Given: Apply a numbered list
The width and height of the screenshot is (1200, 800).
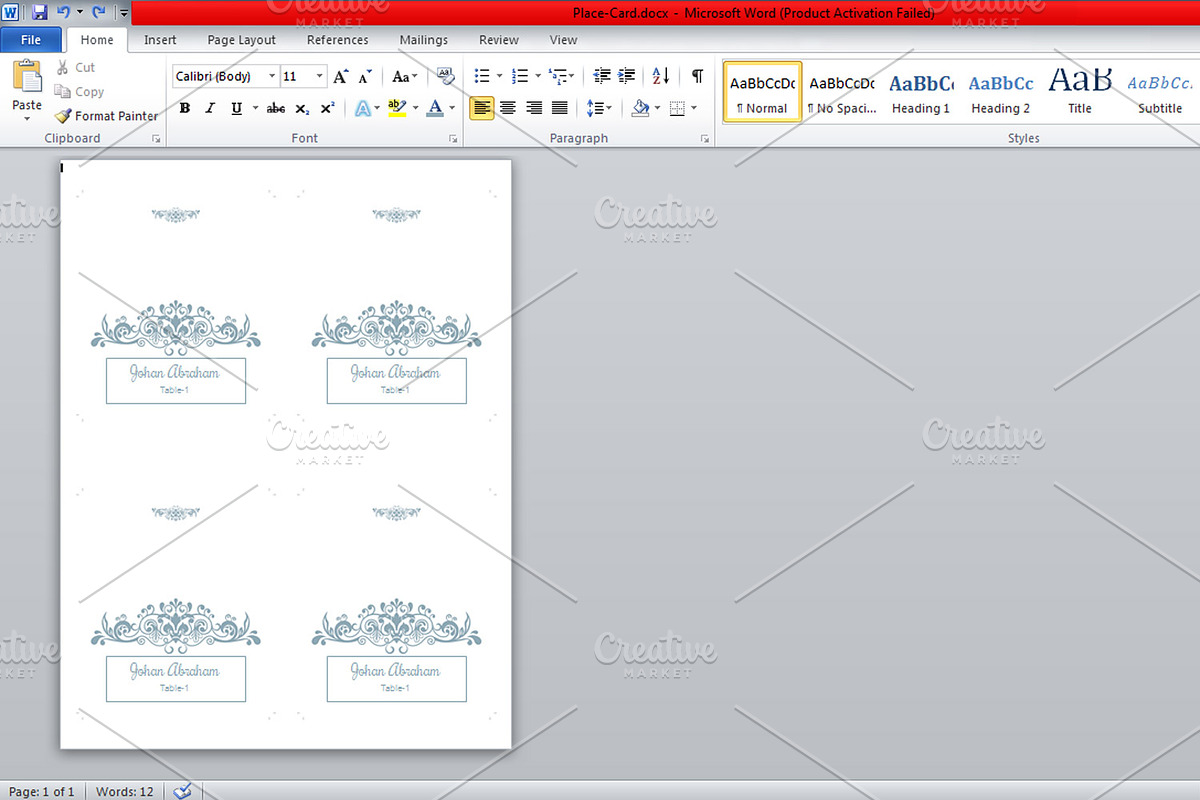Looking at the screenshot, I should (x=519, y=76).
